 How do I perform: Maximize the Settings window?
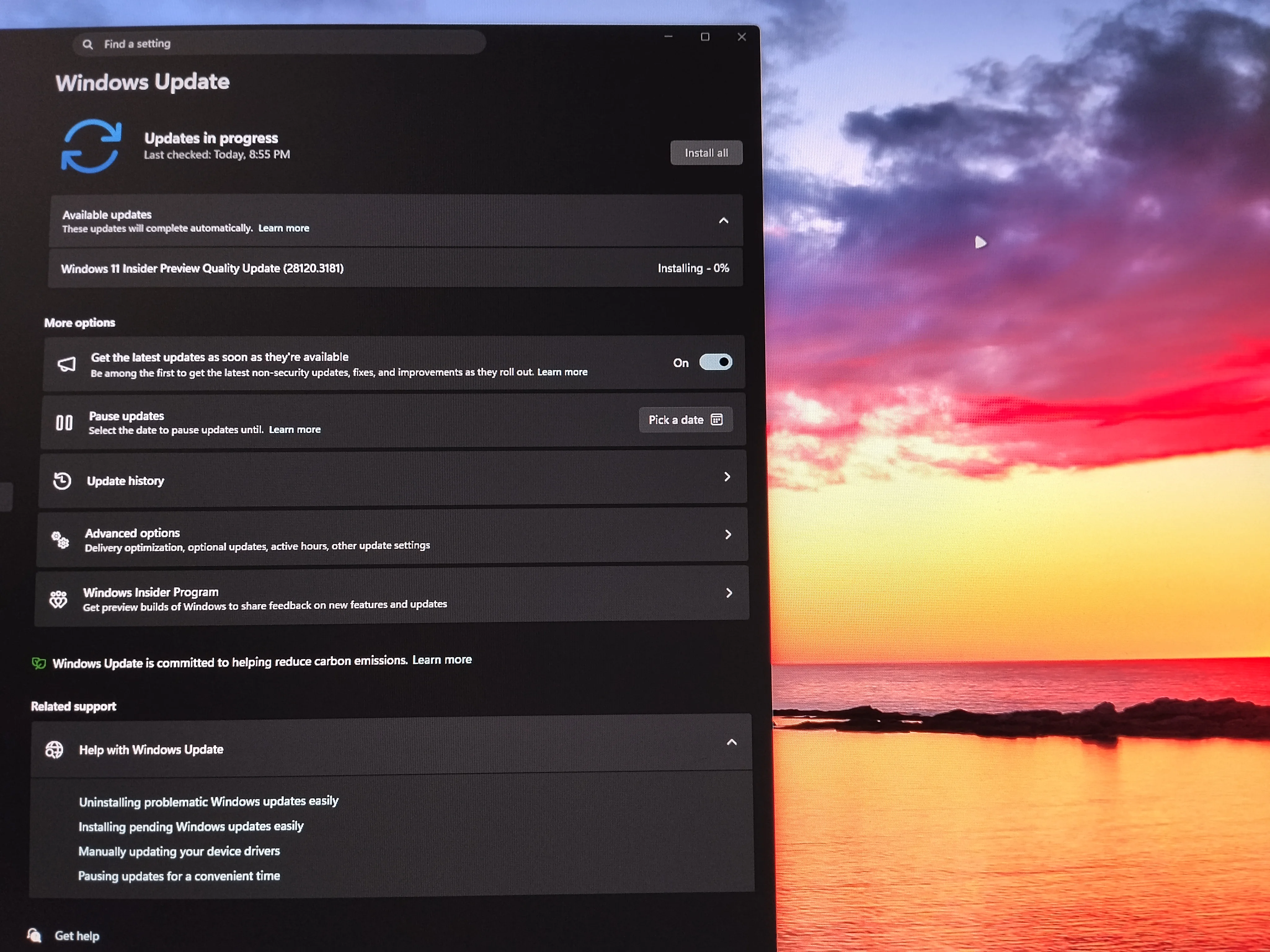click(x=705, y=37)
